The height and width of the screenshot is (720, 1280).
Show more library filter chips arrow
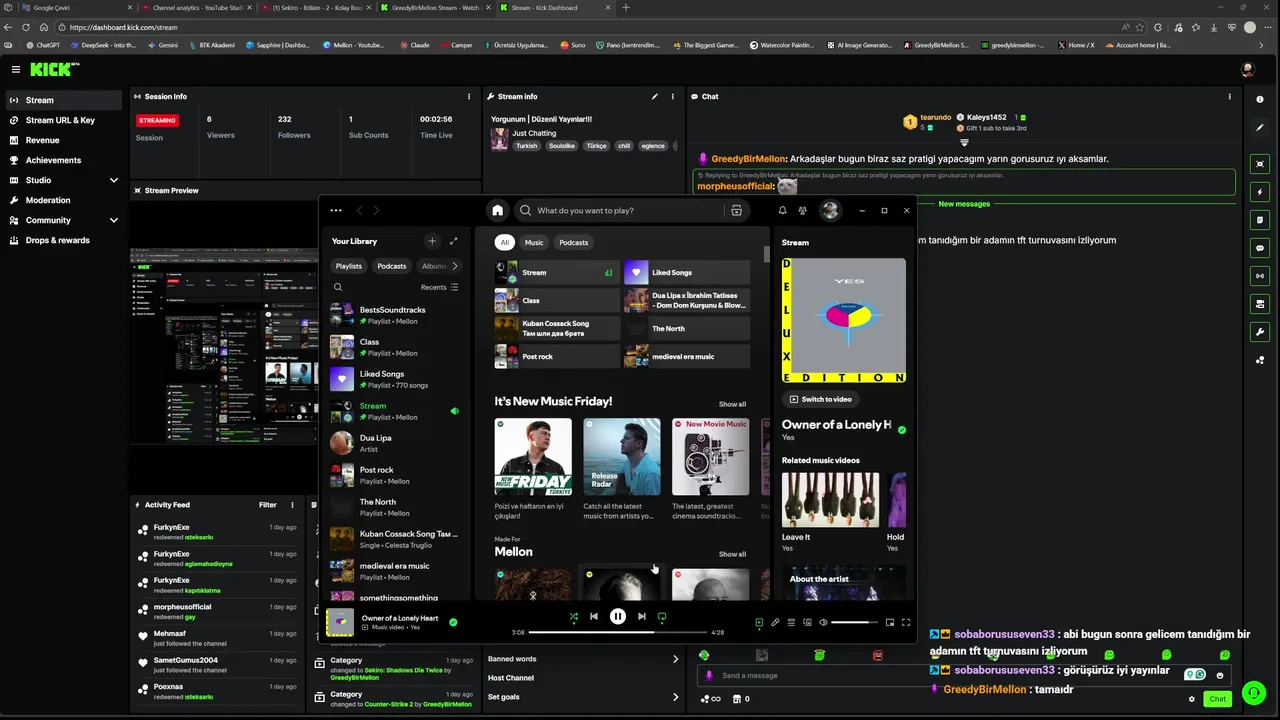pos(455,266)
